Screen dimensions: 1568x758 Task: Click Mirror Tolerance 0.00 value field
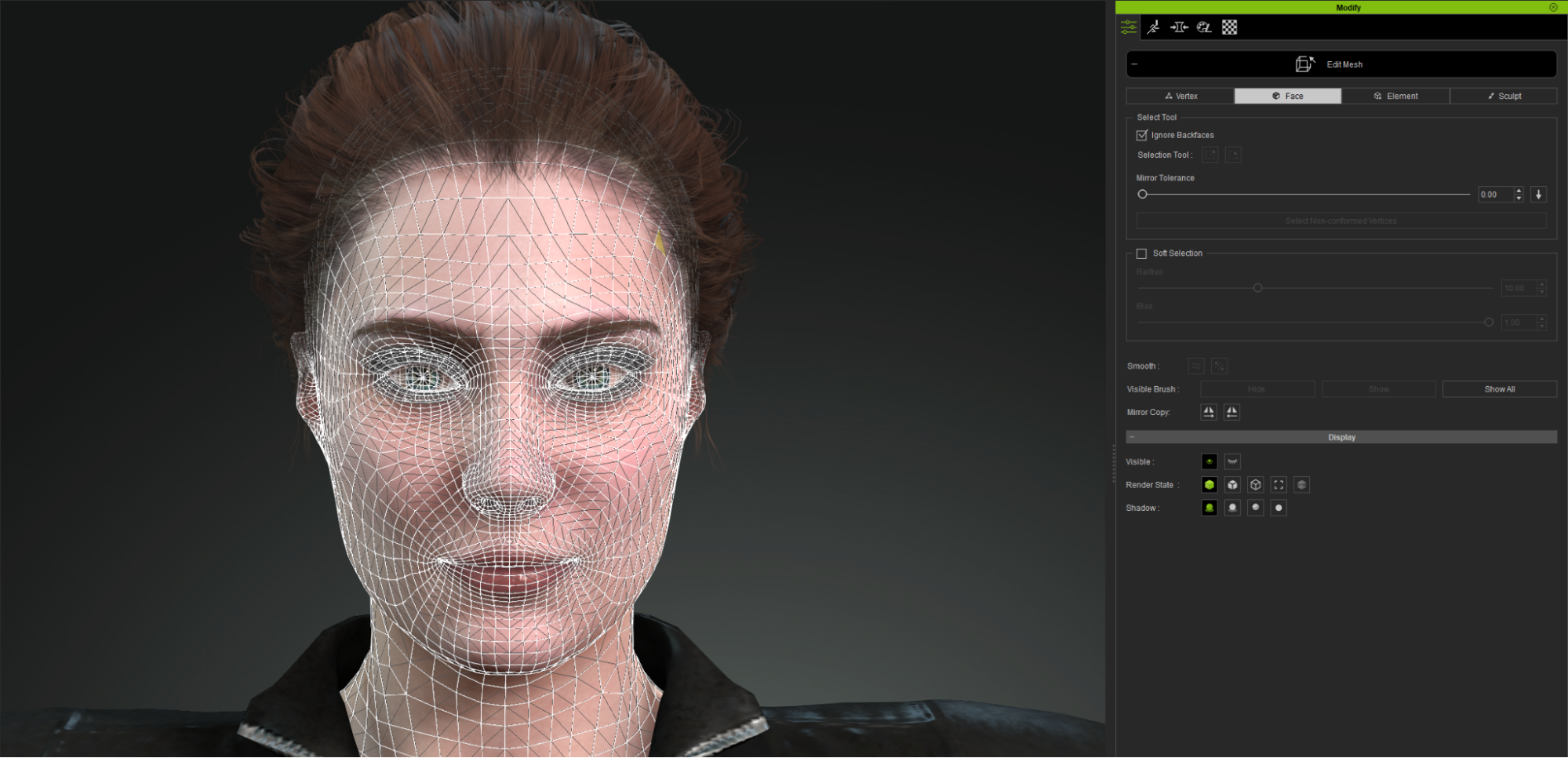point(1496,195)
